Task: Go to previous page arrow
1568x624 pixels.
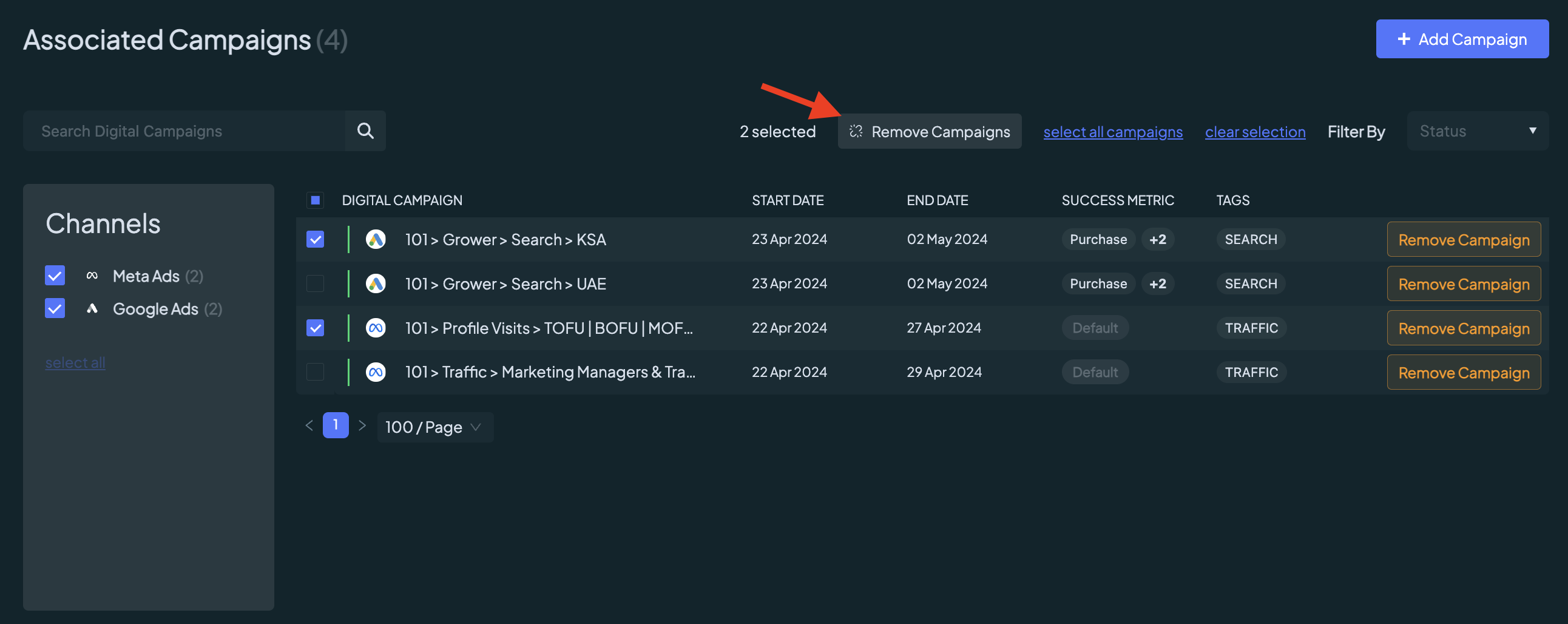Action: [x=309, y=426]
